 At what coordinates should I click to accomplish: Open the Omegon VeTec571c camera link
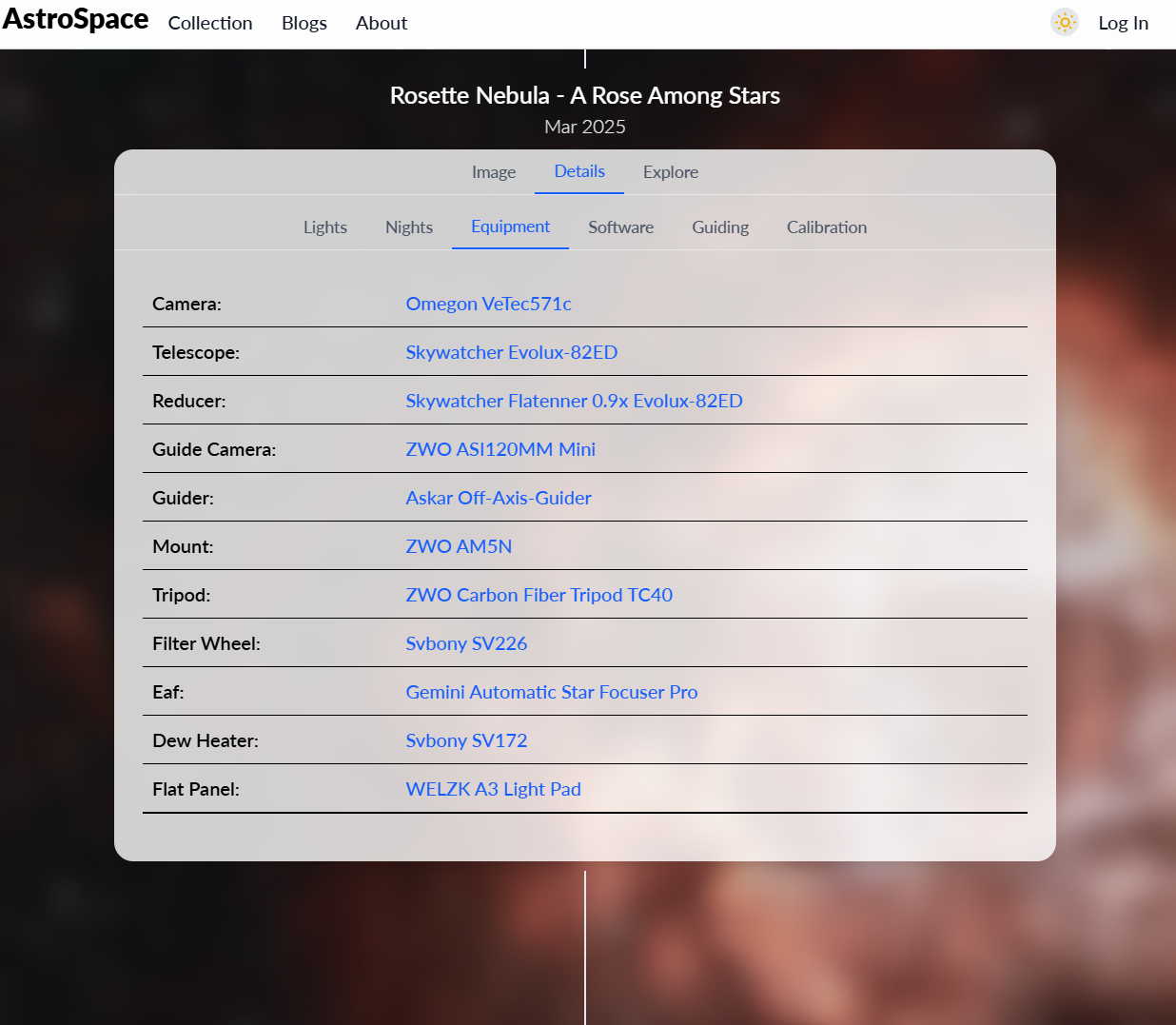(x=489, y=304)
